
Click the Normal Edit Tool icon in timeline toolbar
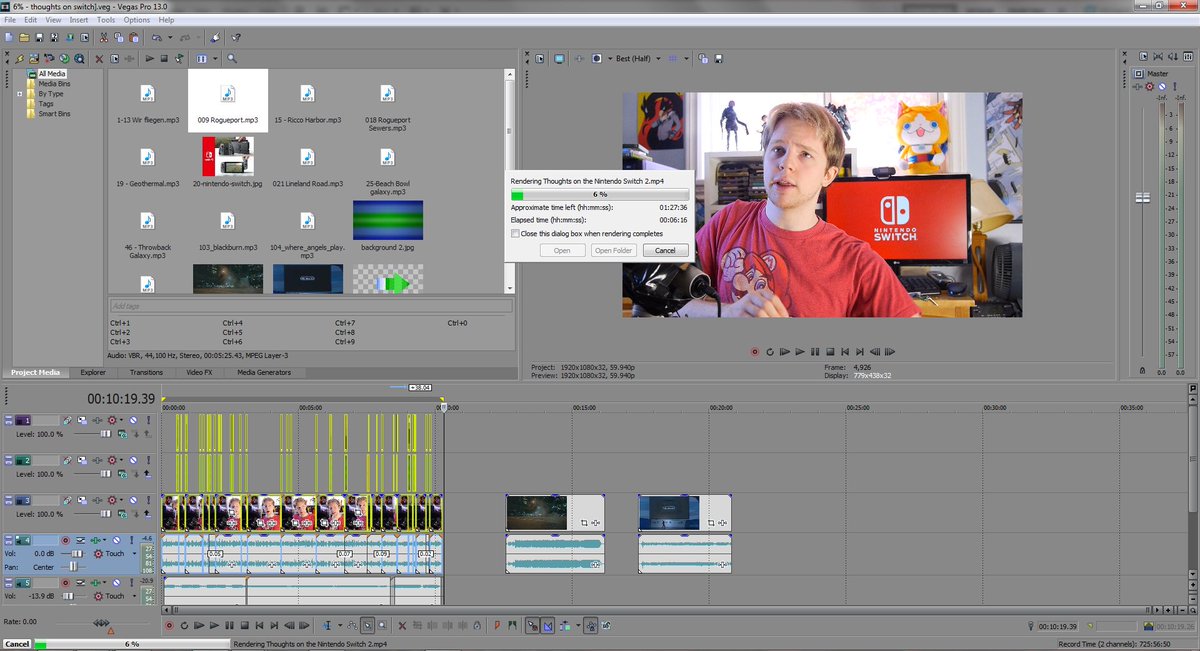coord(327,626)
